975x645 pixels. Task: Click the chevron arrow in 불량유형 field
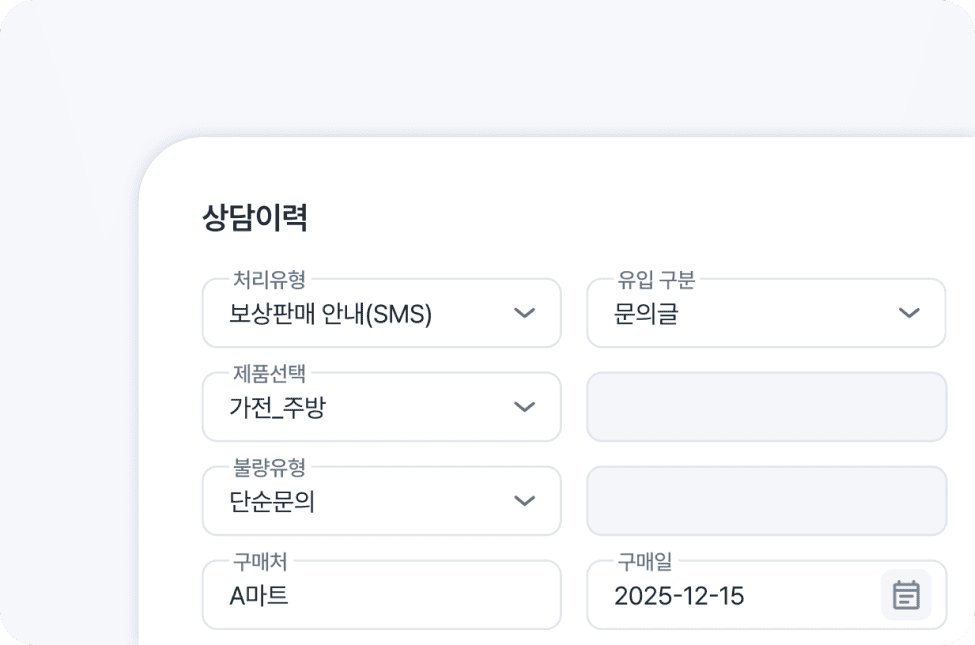coord(524,501)
